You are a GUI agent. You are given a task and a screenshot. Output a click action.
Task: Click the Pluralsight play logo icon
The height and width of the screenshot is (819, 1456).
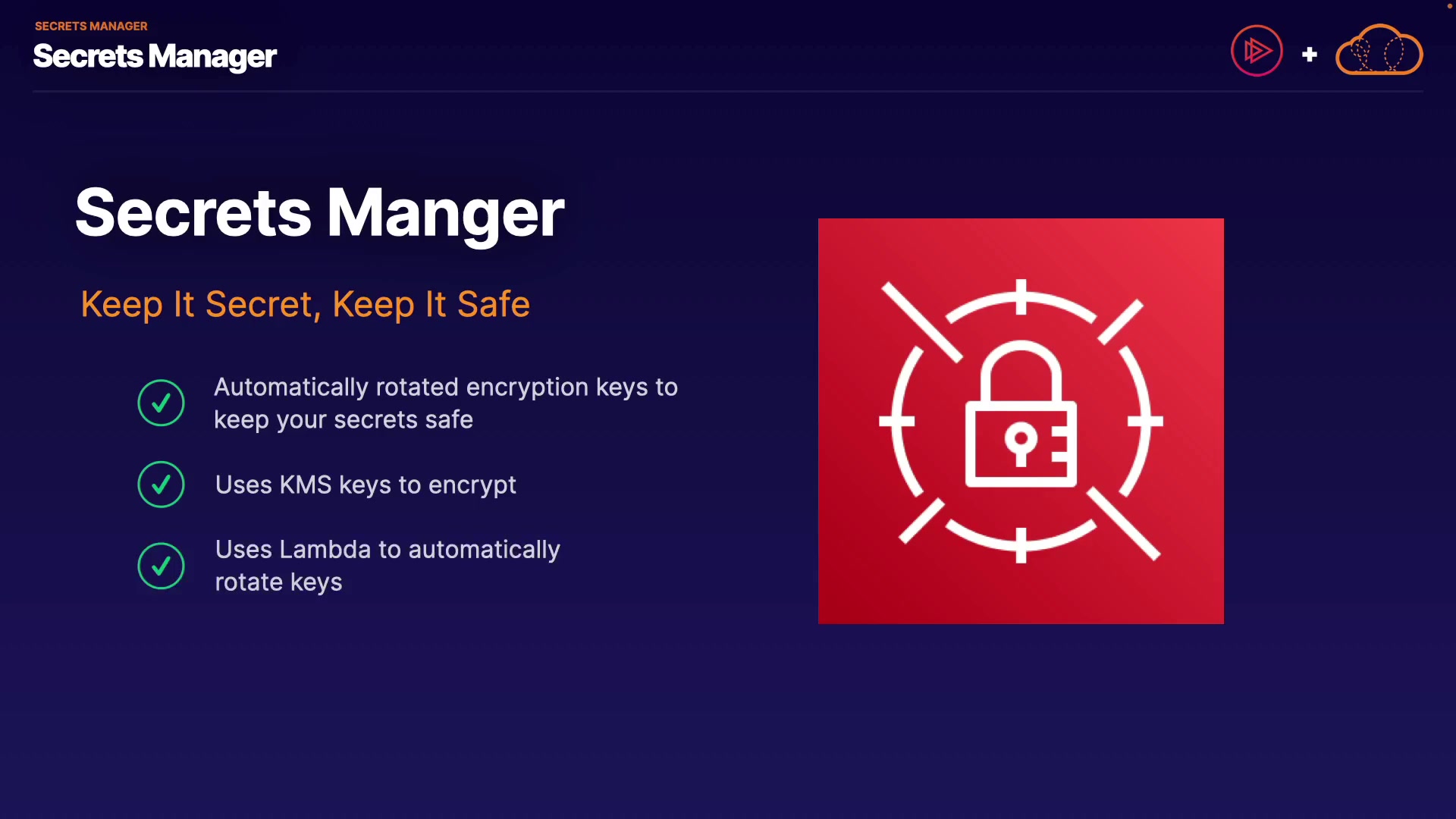1257,51
